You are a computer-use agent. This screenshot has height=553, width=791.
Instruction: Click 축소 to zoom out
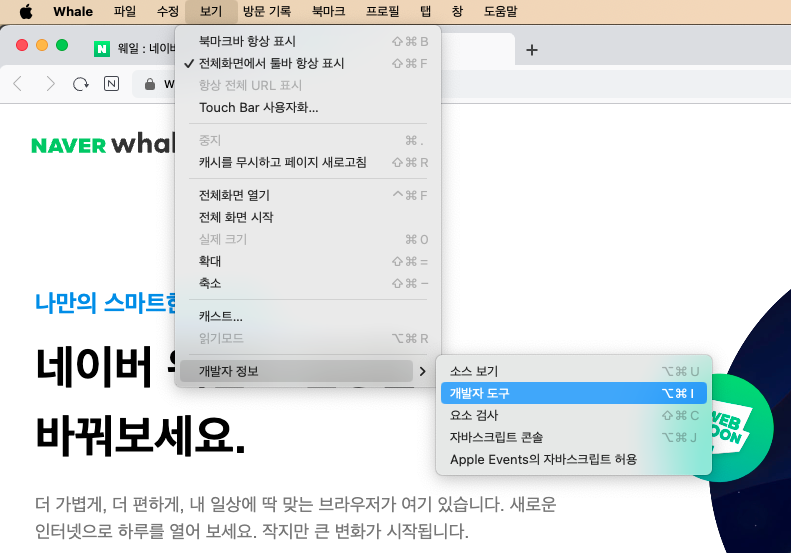tap(308, 283)
